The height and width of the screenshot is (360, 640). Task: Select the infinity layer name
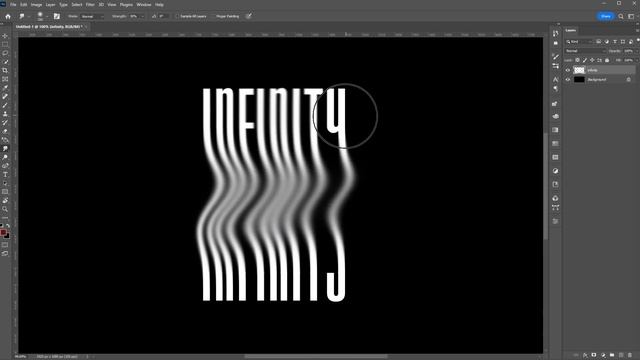(x=592, y=70)
